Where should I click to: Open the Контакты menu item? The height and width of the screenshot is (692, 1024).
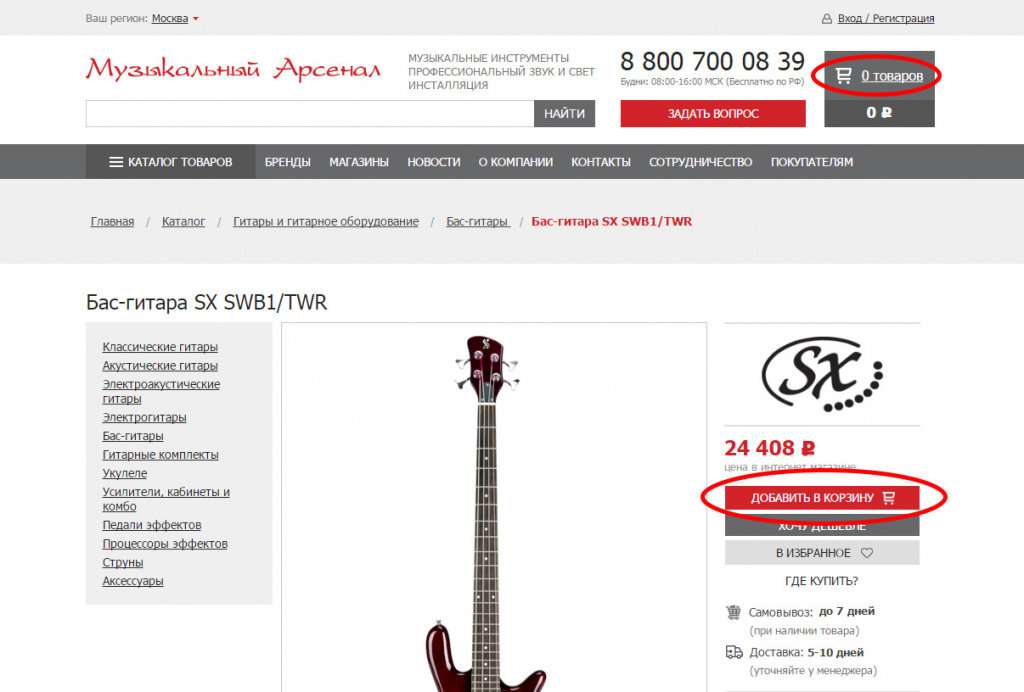click(x=601, y=162)
